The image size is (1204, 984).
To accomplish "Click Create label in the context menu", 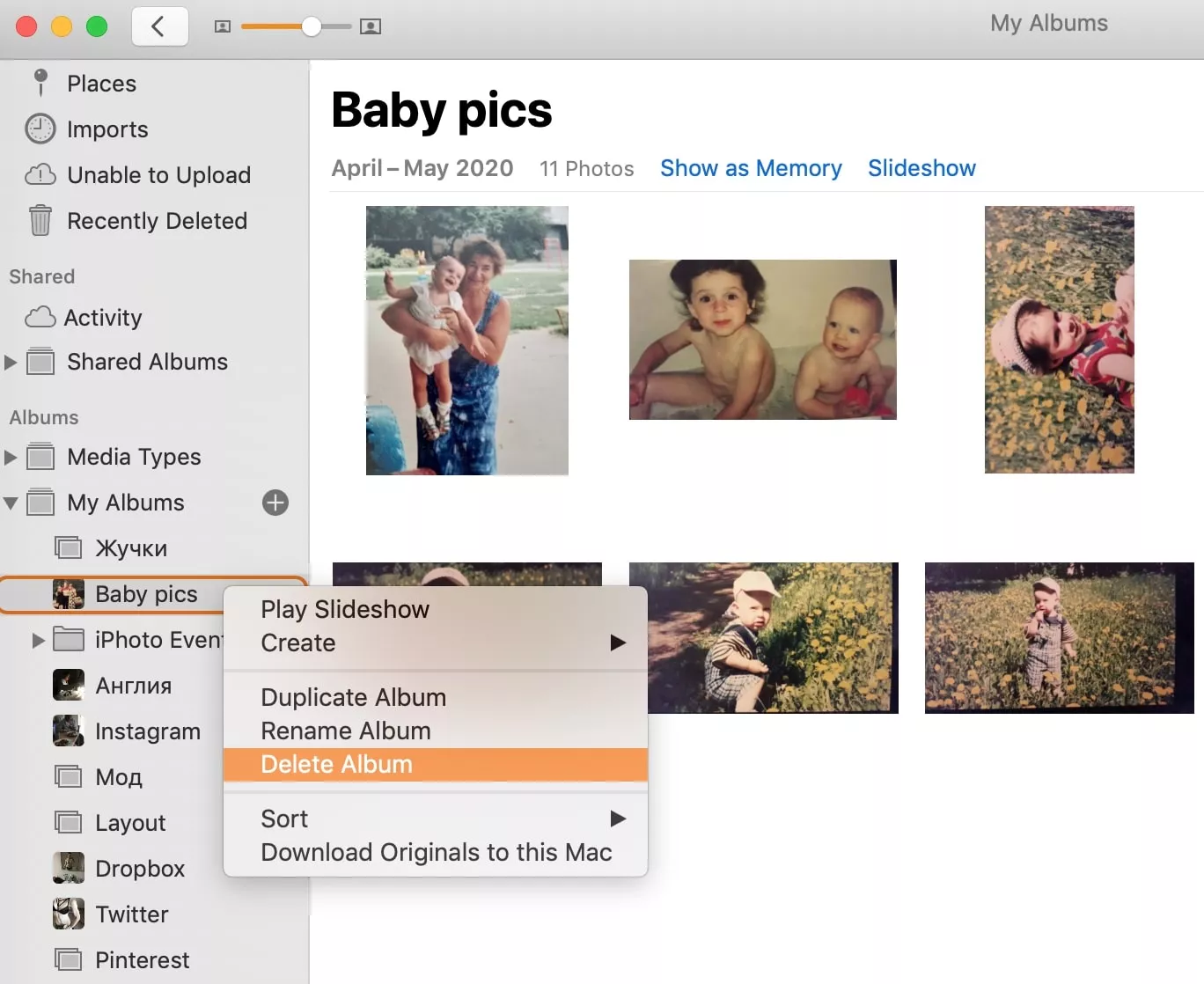I will 298,643.
